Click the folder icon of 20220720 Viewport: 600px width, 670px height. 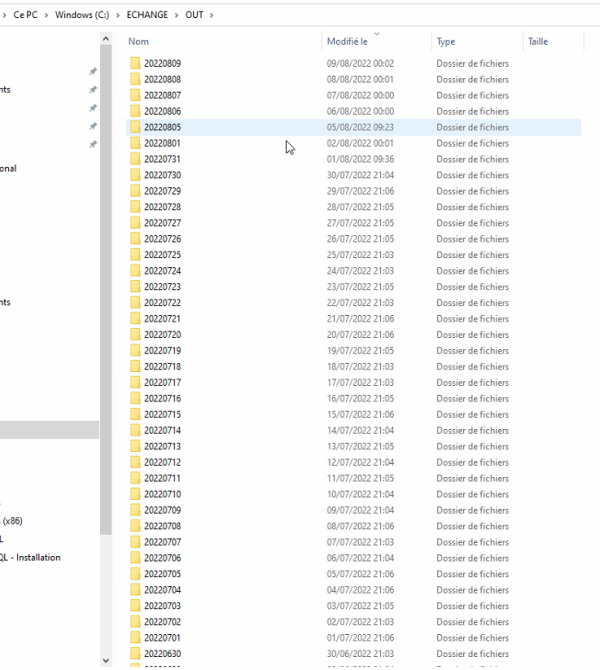click(135, 335)
